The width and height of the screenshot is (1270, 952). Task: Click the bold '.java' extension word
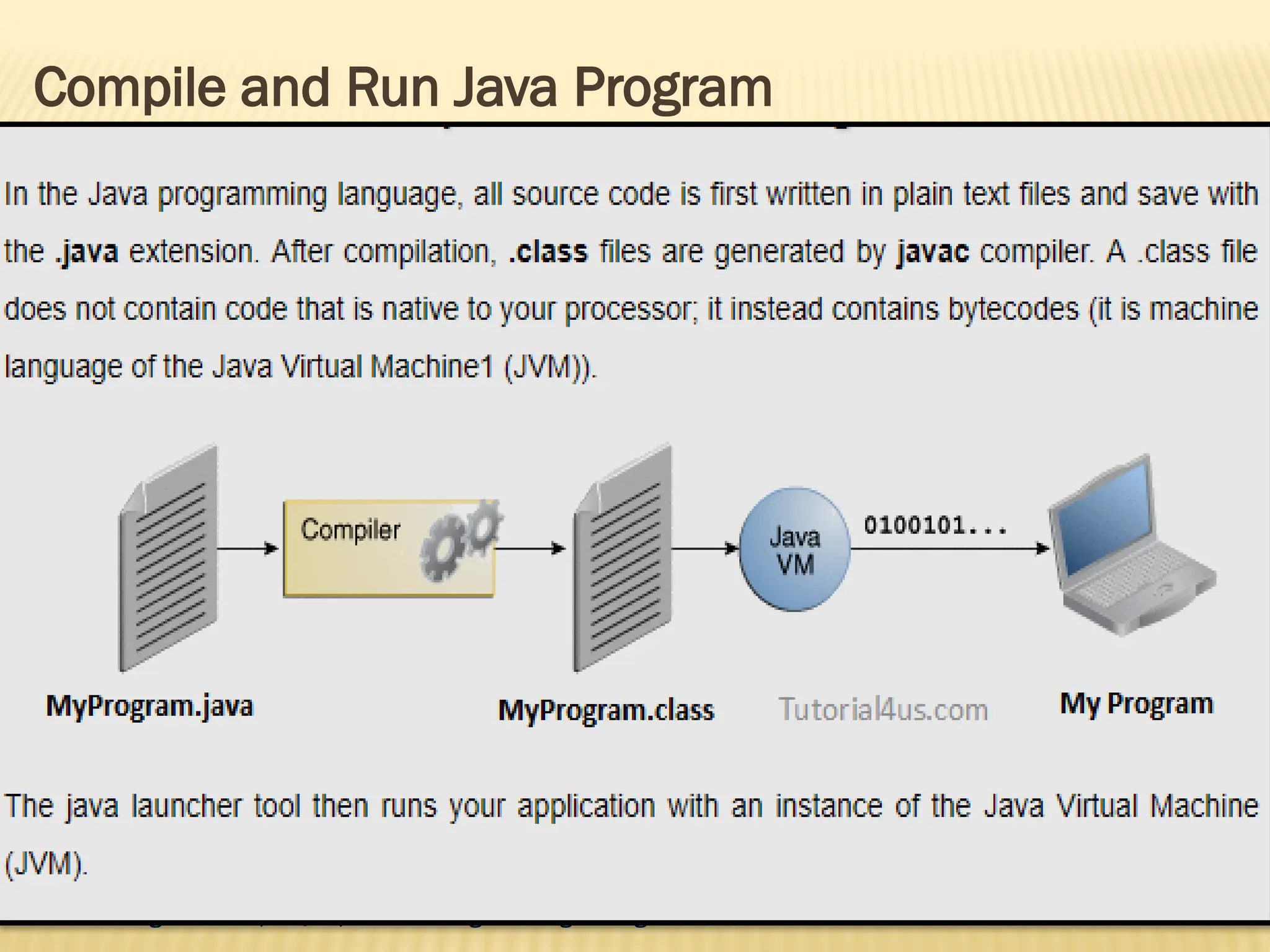pyautogui.click(x=86, y=252)
